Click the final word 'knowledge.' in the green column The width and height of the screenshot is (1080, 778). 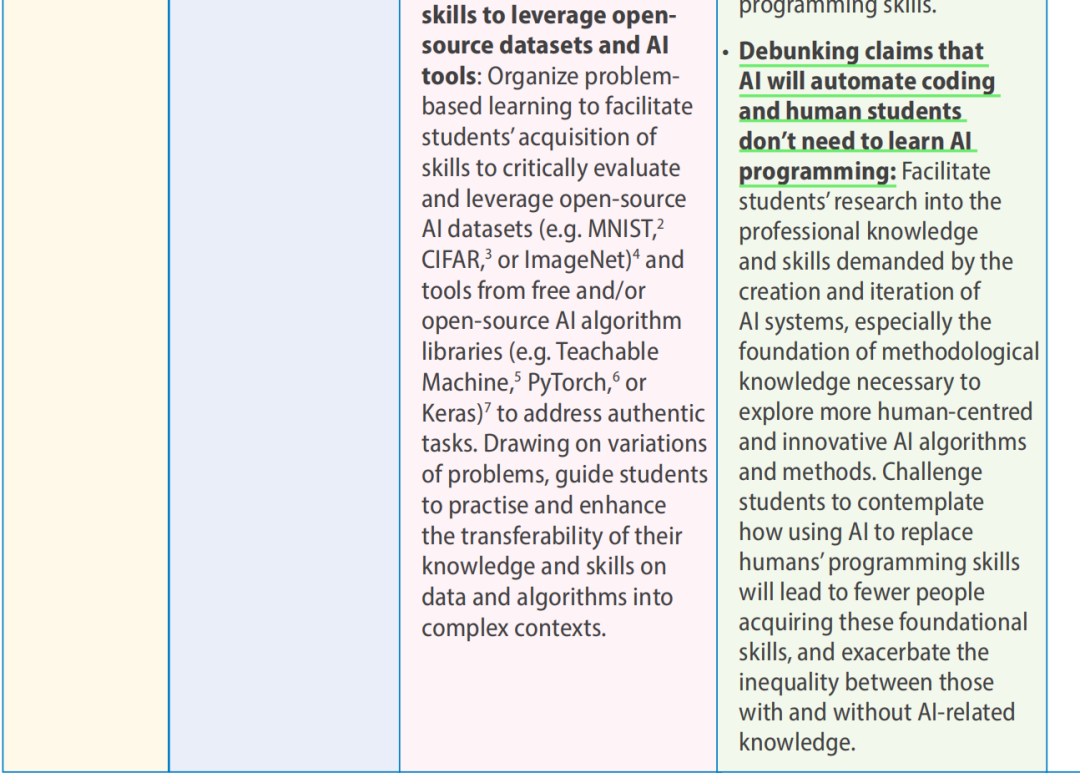coord(797,742)
